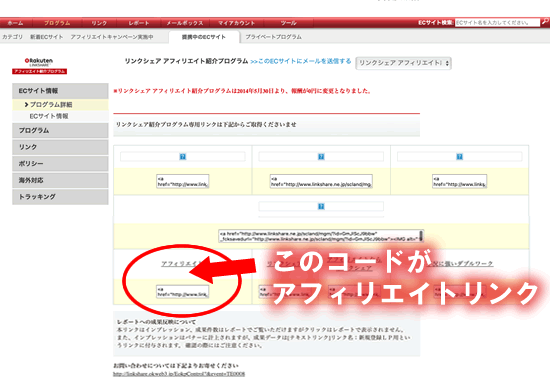Switch to the アフィリエイトキャンペーン実施中 tab
The image size is (550, 379).
click(112, 37)
